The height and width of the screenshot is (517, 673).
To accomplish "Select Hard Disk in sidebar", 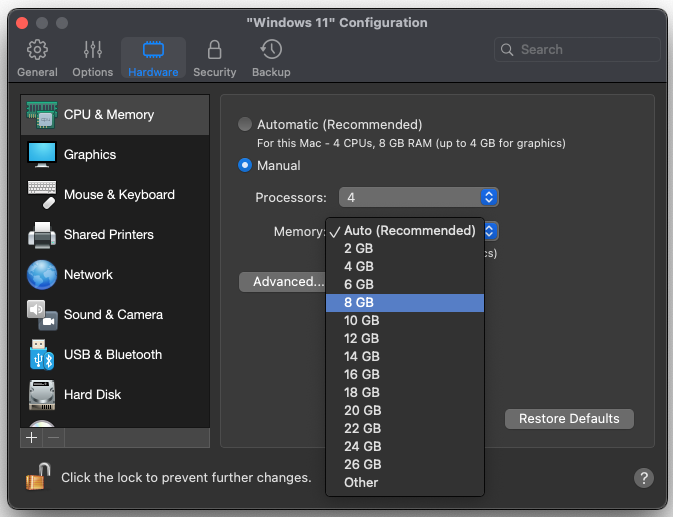I will pos(115,395).
